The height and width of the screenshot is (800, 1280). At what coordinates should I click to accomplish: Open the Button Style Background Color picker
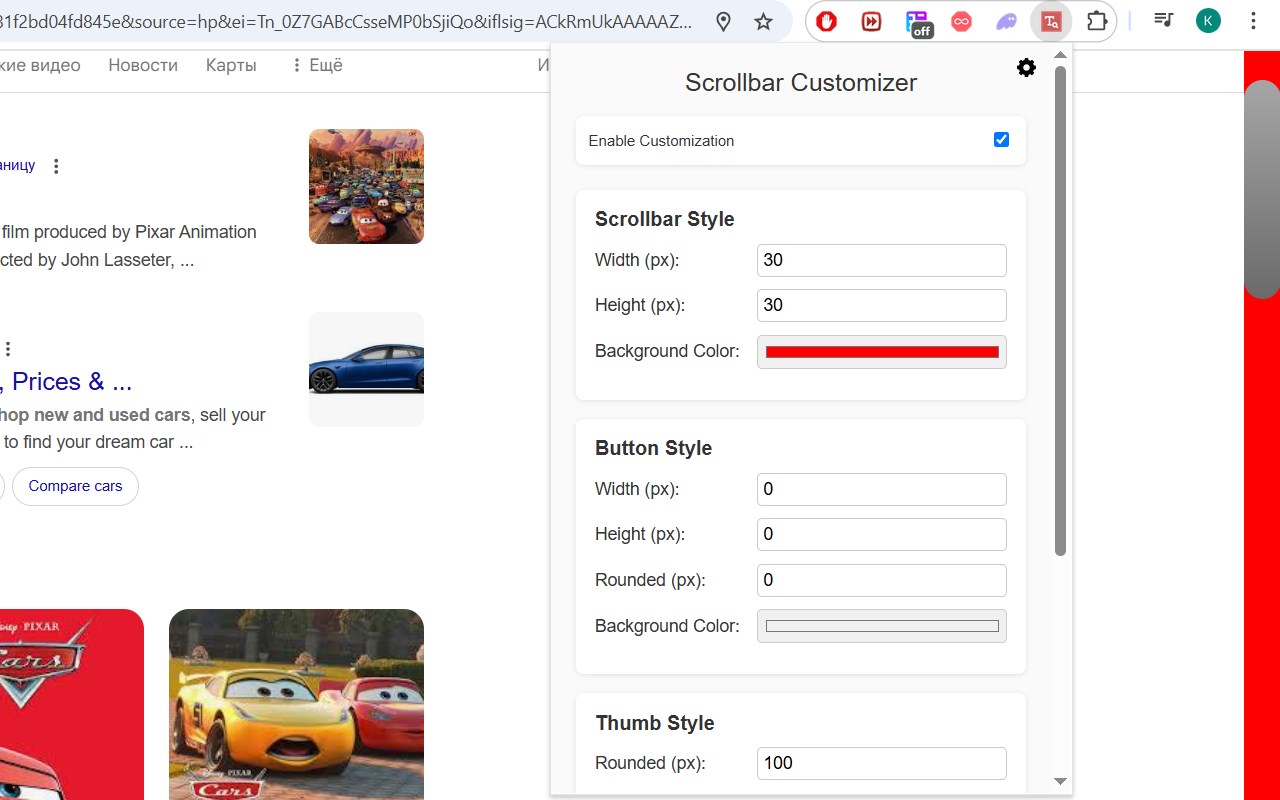881,626
